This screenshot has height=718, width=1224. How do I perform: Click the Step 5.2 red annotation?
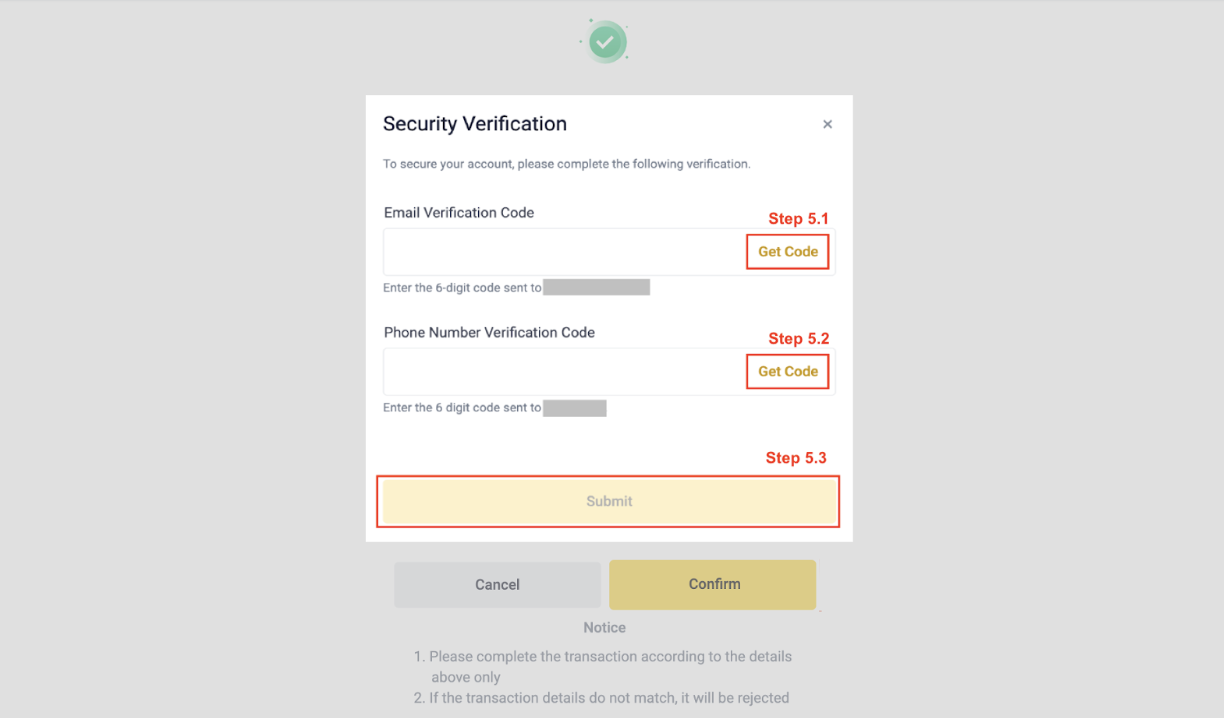point(798,339)
